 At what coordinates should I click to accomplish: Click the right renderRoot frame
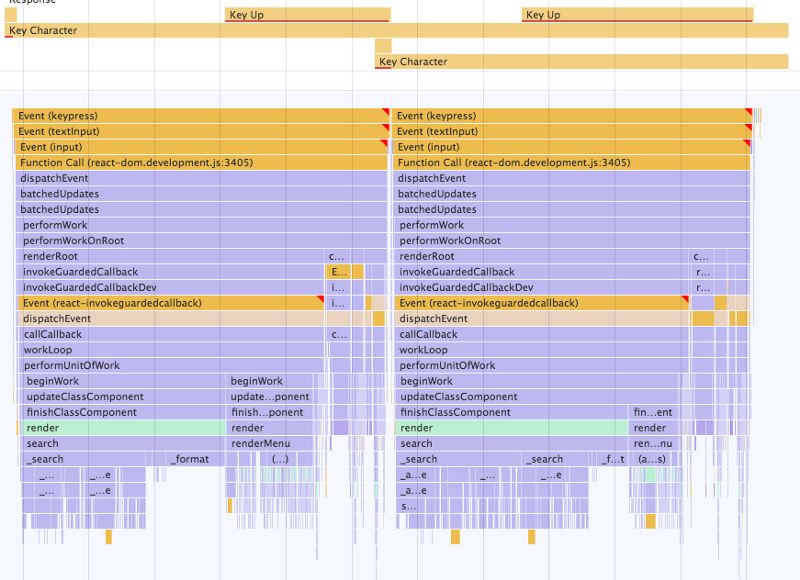pos(540,256)
